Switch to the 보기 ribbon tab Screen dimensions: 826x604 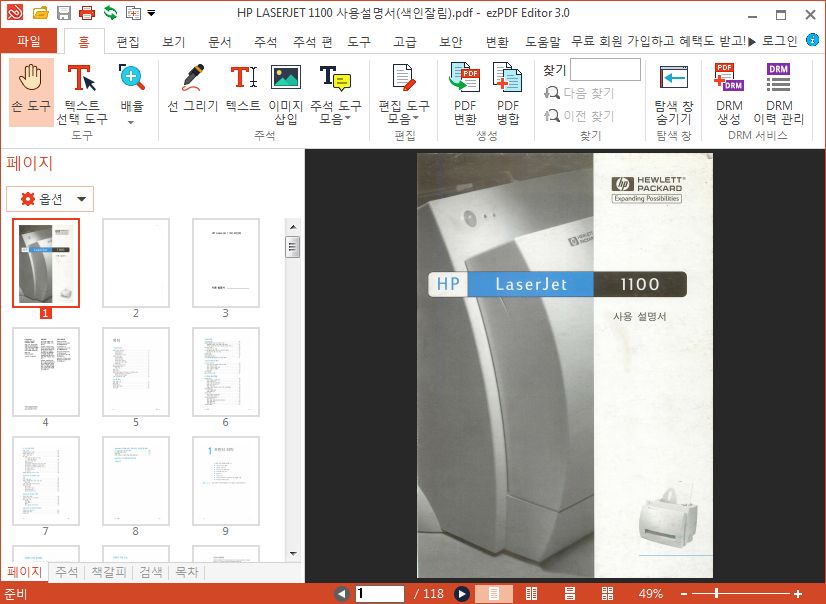[173, 41]
